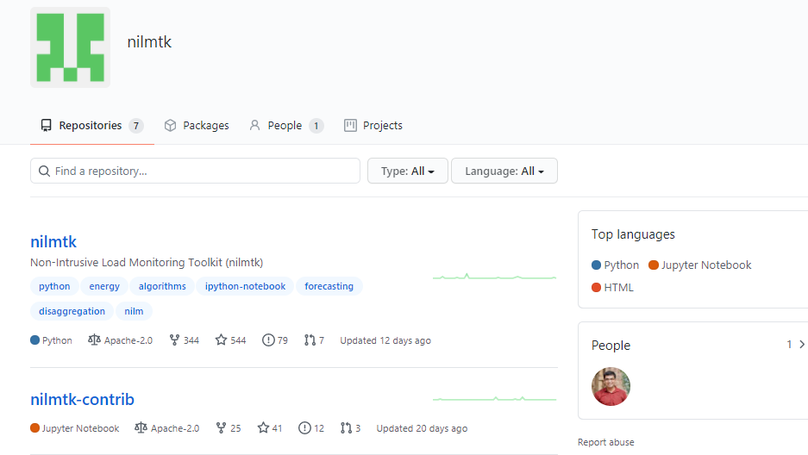Switch to the Projects tab

point(372,126)
